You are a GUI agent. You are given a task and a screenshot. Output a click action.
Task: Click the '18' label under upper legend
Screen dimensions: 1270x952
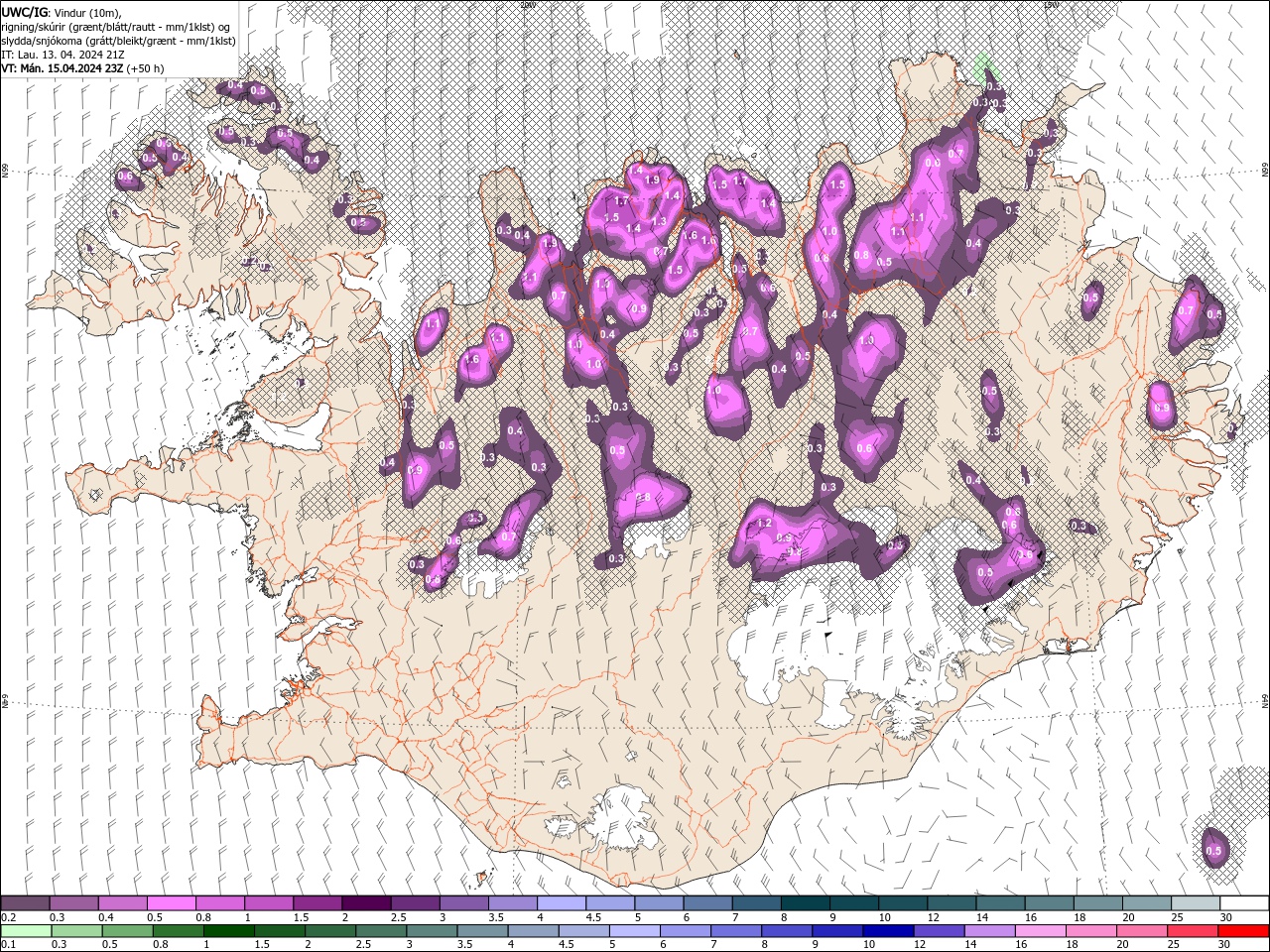pyautogui.click(x=1079, y=917)
